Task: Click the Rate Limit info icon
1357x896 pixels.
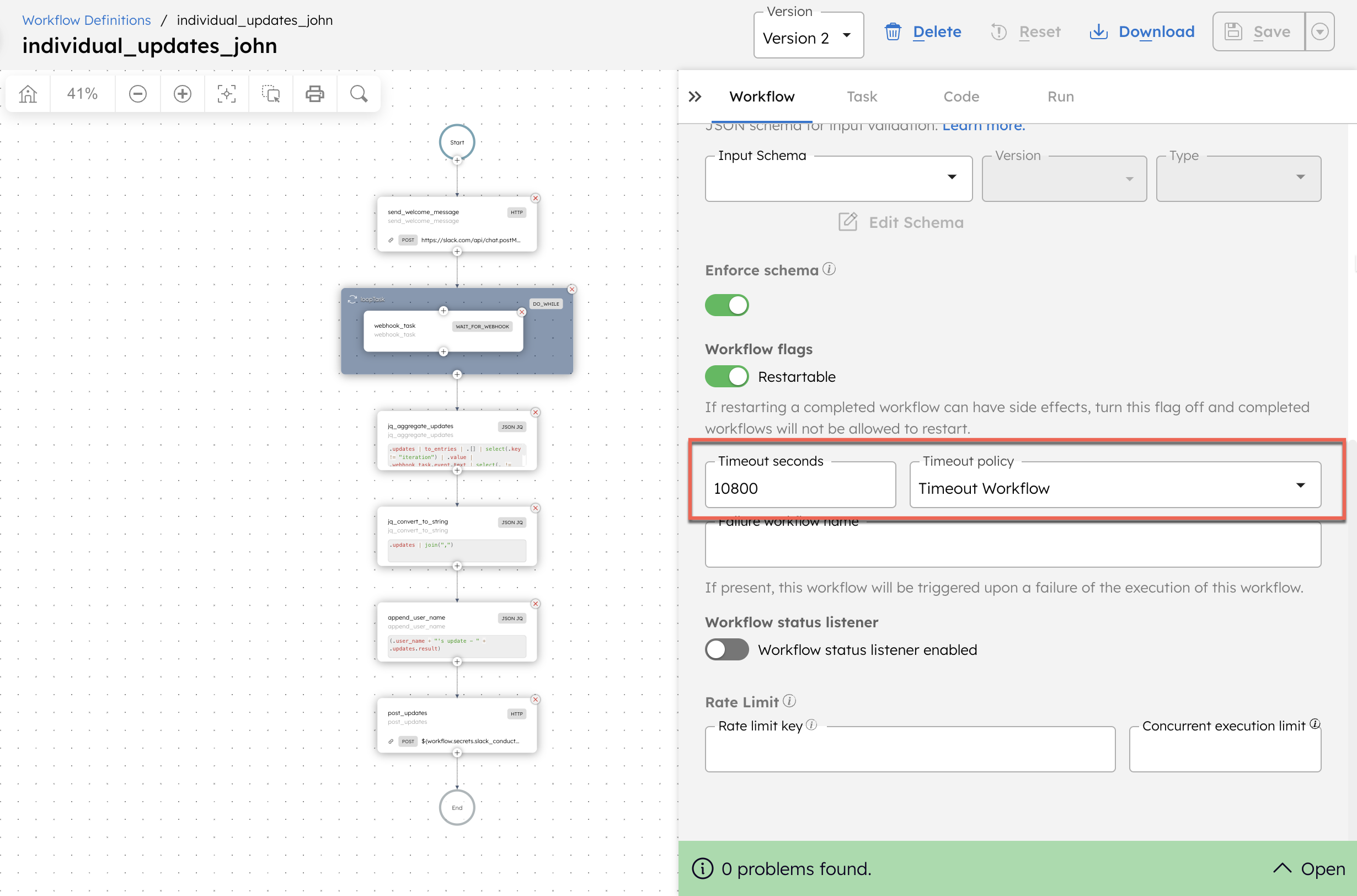Action: coord(789,701)
